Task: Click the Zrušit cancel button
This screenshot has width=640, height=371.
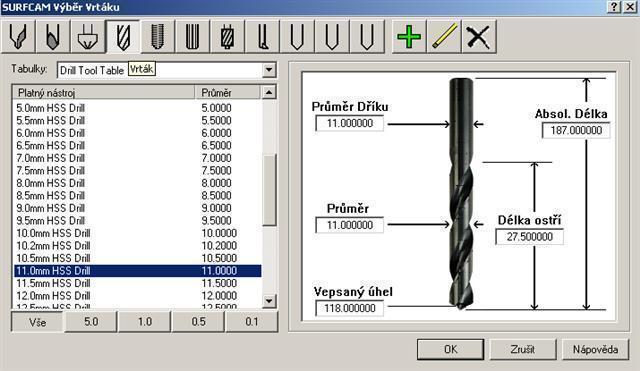Action: tap(522, 349)
